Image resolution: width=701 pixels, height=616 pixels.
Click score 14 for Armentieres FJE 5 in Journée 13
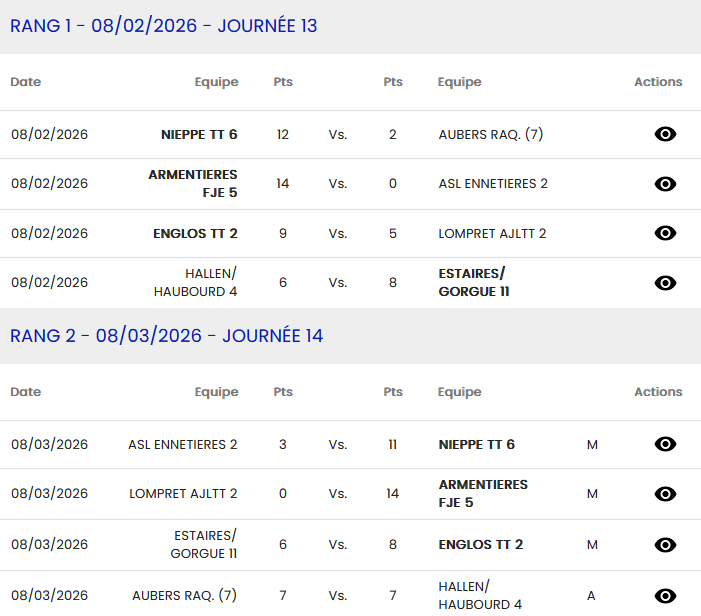283,184
